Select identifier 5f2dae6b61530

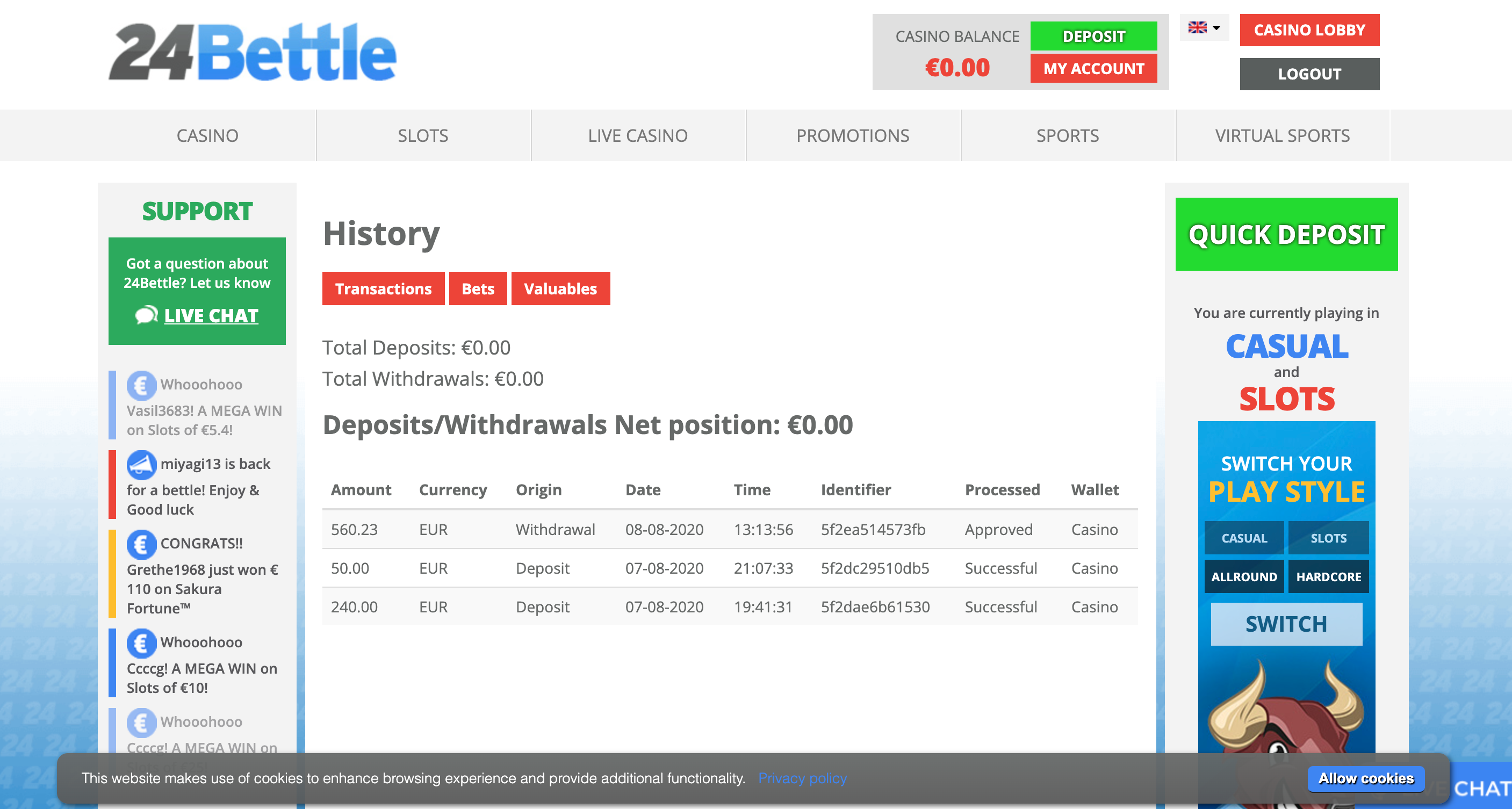click(875, 607)
